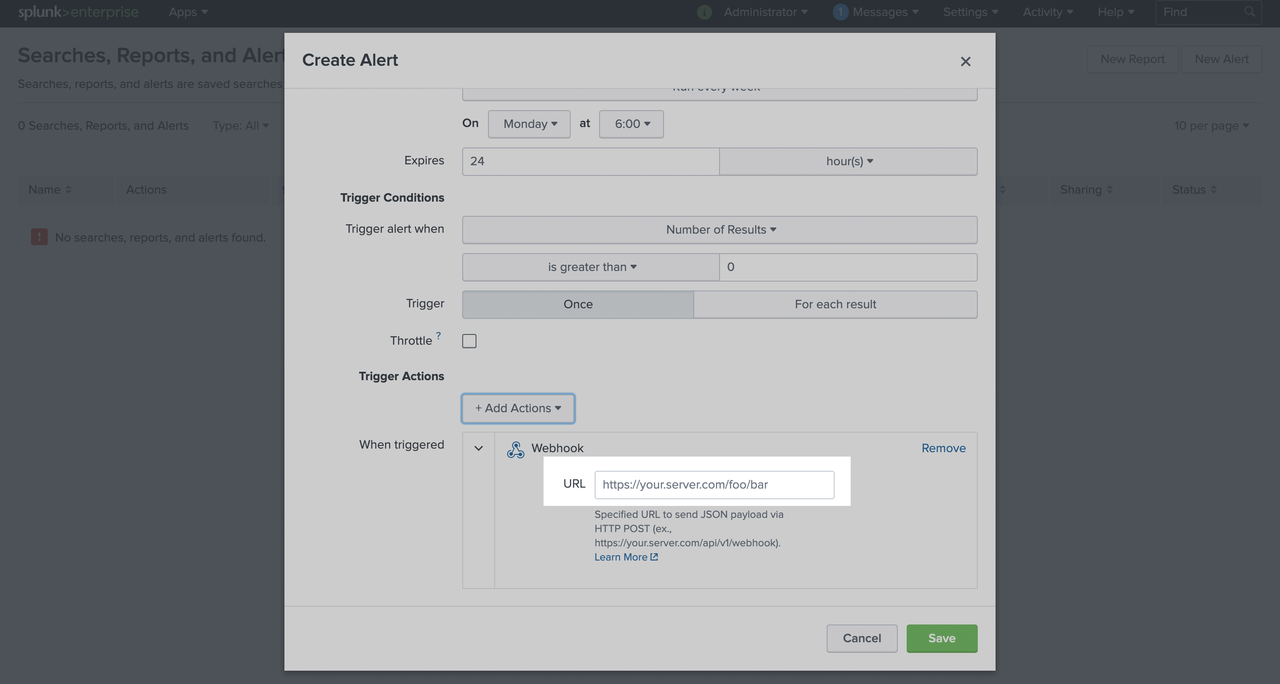Click the green Save button
Screen dimensions: 1280x684
click(x=941, y=638)
